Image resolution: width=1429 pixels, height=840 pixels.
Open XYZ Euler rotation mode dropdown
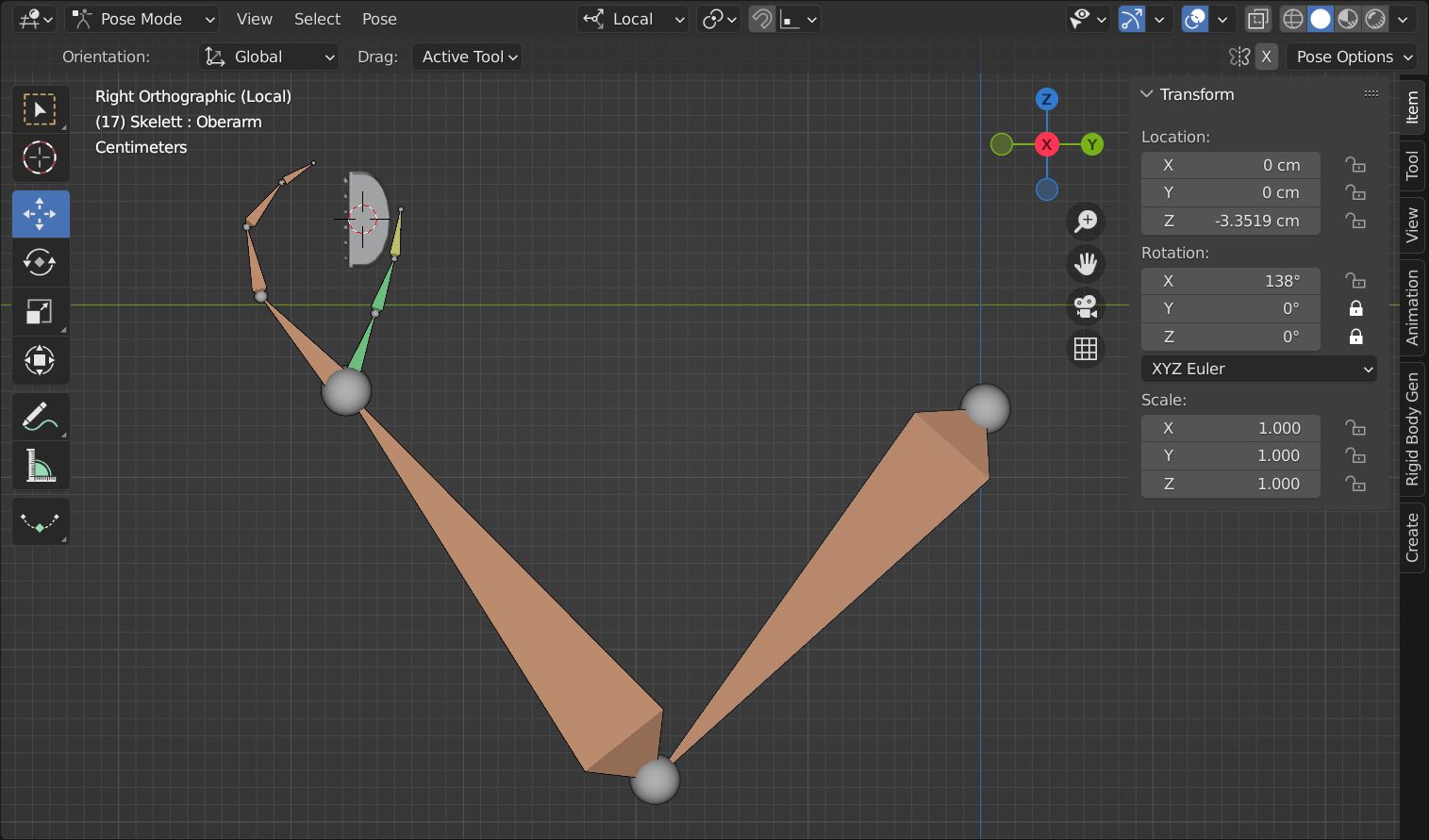click(x=1258, y=369)
